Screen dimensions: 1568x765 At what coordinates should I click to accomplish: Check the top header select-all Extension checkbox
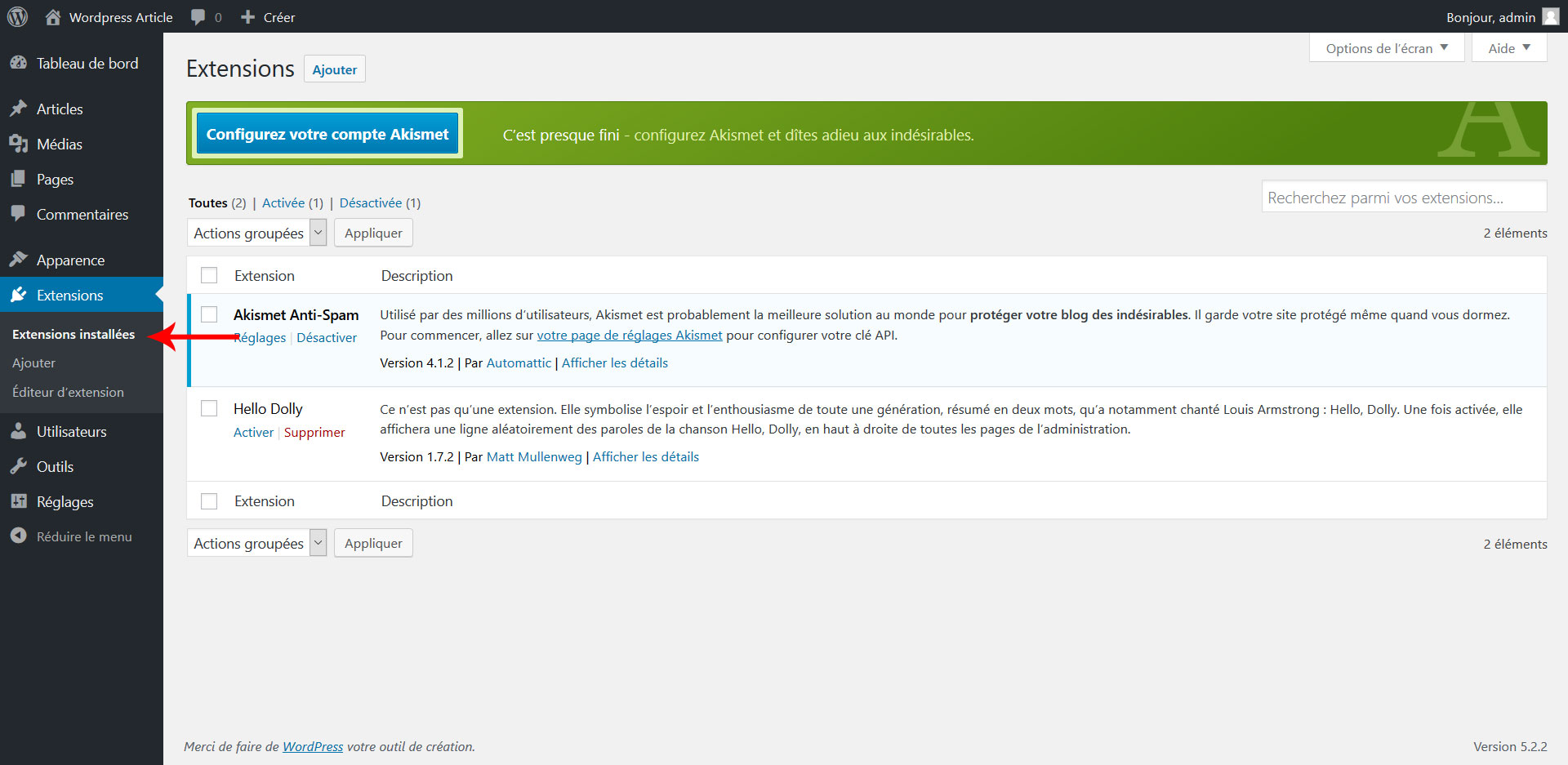click(209, 275)
